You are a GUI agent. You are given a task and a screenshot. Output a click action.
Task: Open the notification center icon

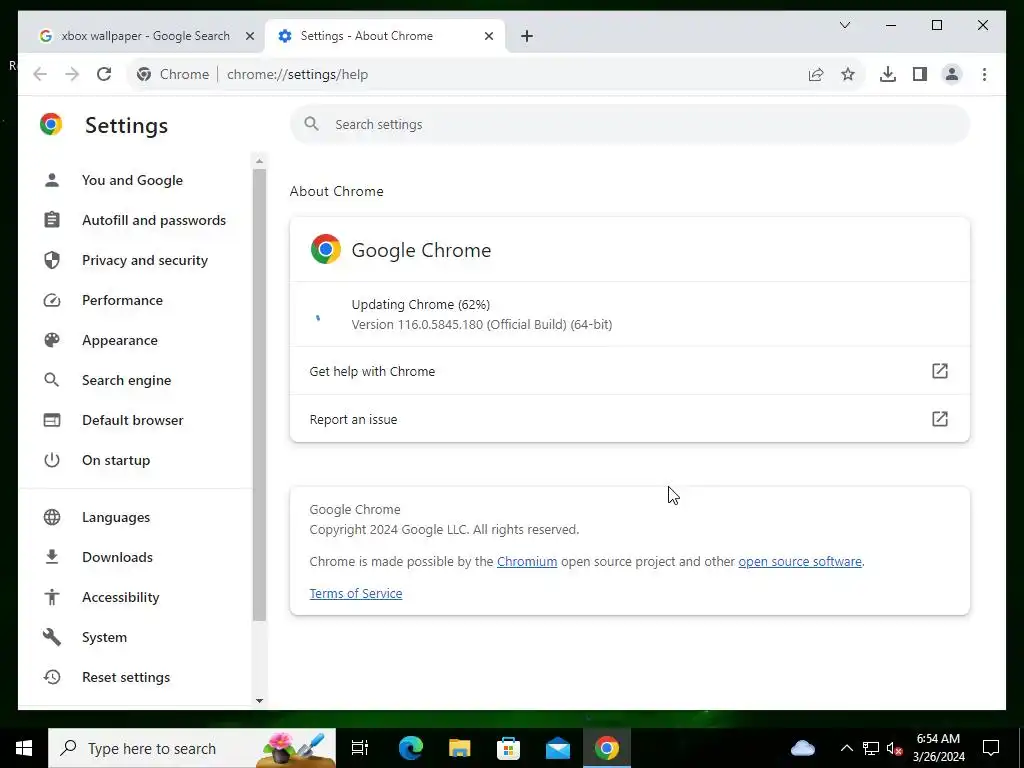(x=991, y=748)
